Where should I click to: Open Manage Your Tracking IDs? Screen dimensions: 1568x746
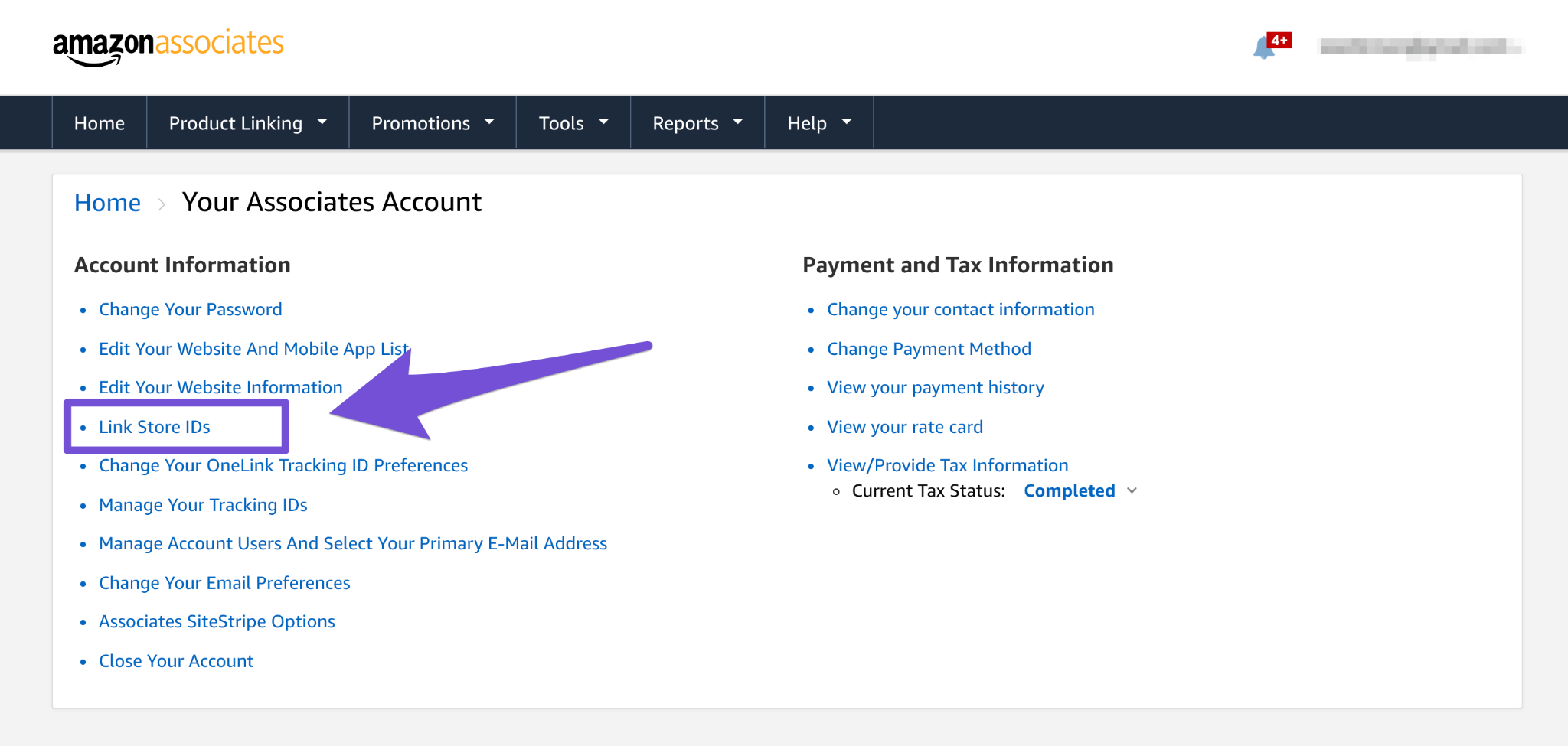click(x=203, y=505)
